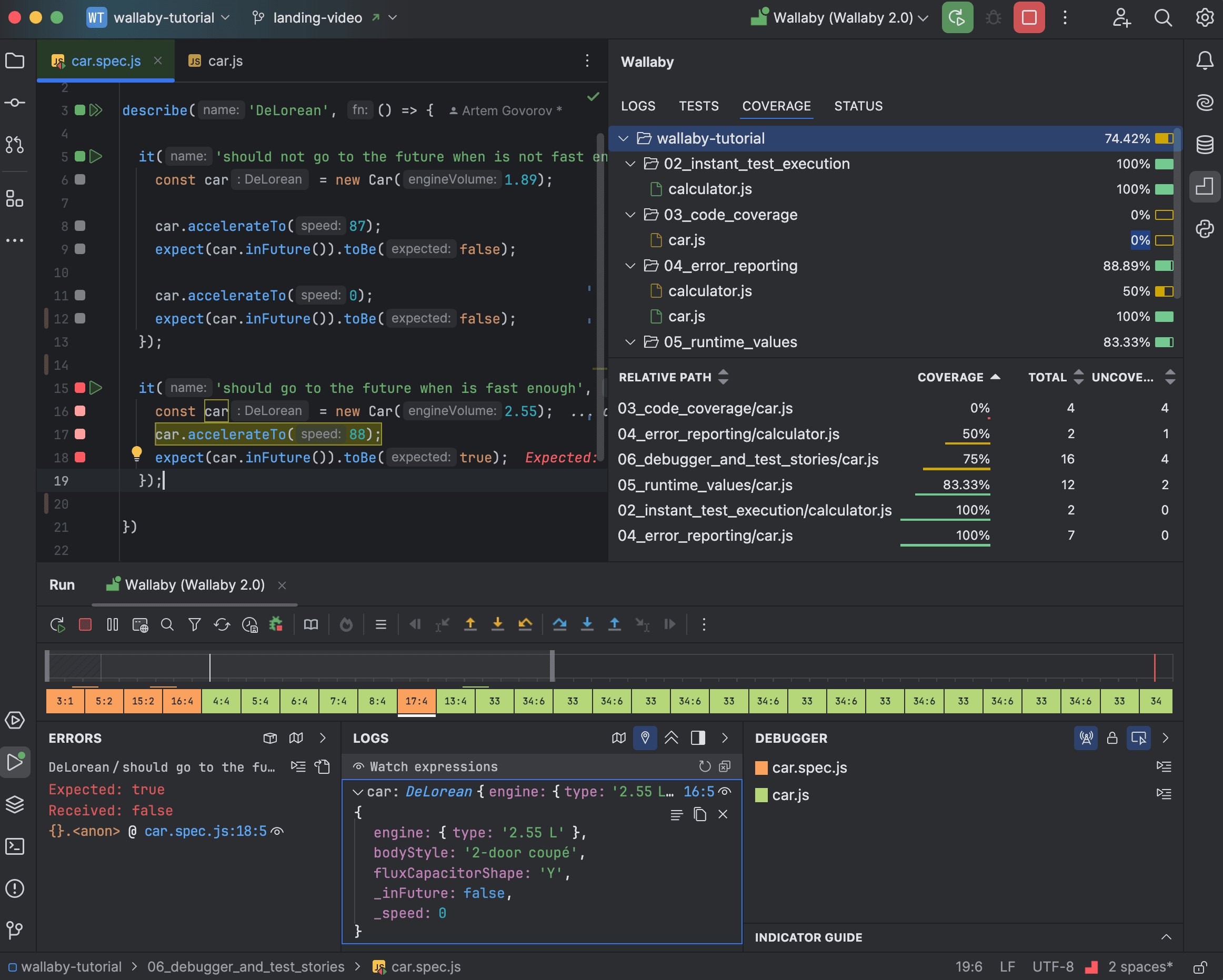This screenshot has width=1223, height=980.
Task: Stop Wallaby with the red square icon in Run toolbar
Action: 85,624
